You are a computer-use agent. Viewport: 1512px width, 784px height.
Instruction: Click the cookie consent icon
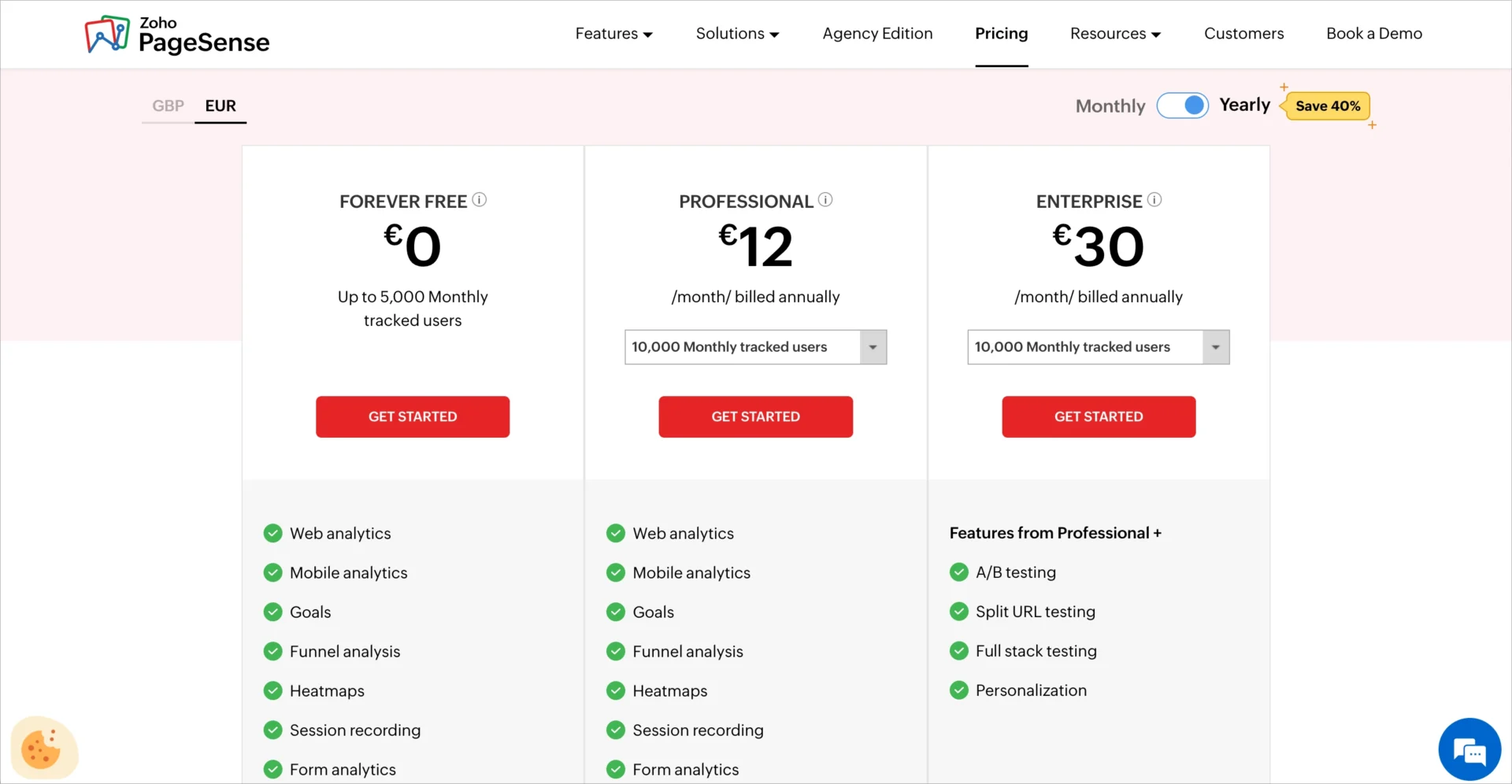[43, 747]
